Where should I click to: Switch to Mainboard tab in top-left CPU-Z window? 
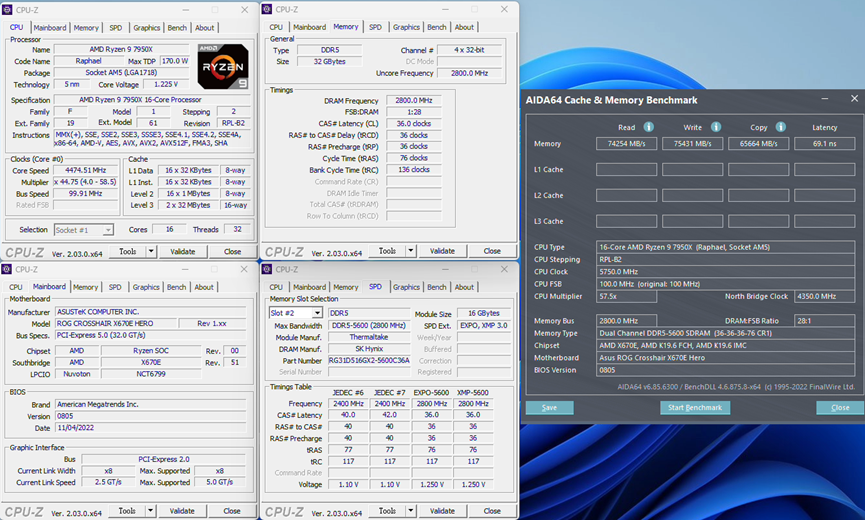point(50,28)
